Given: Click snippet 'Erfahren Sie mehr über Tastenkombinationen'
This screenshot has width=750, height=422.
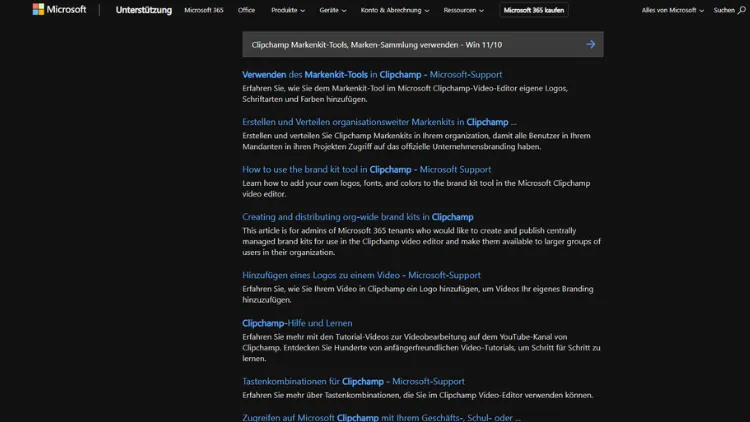Looking at the screenshot, I should [x=417, y=395].
